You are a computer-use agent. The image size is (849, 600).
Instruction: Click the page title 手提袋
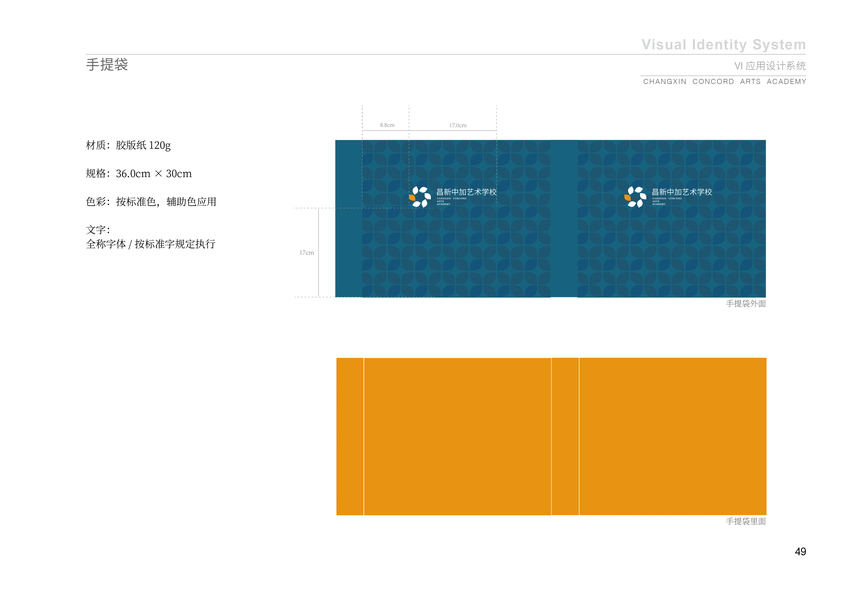107,64
